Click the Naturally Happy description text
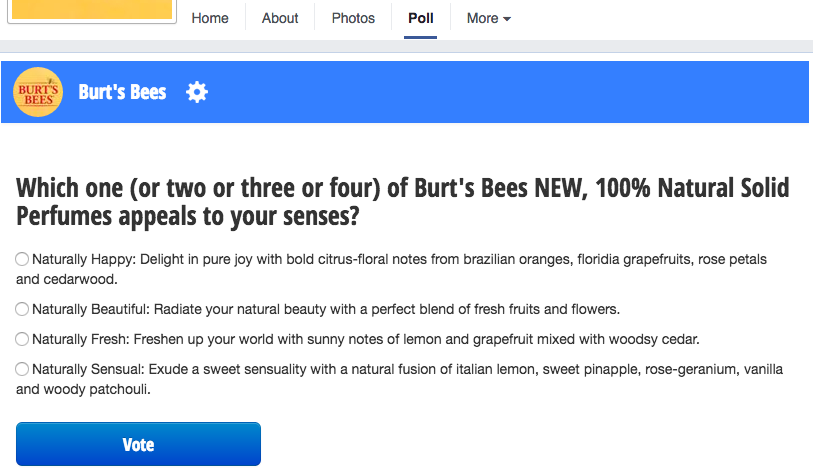The height and width of the screenshot is (470, 813). click(x=391, y=269)
